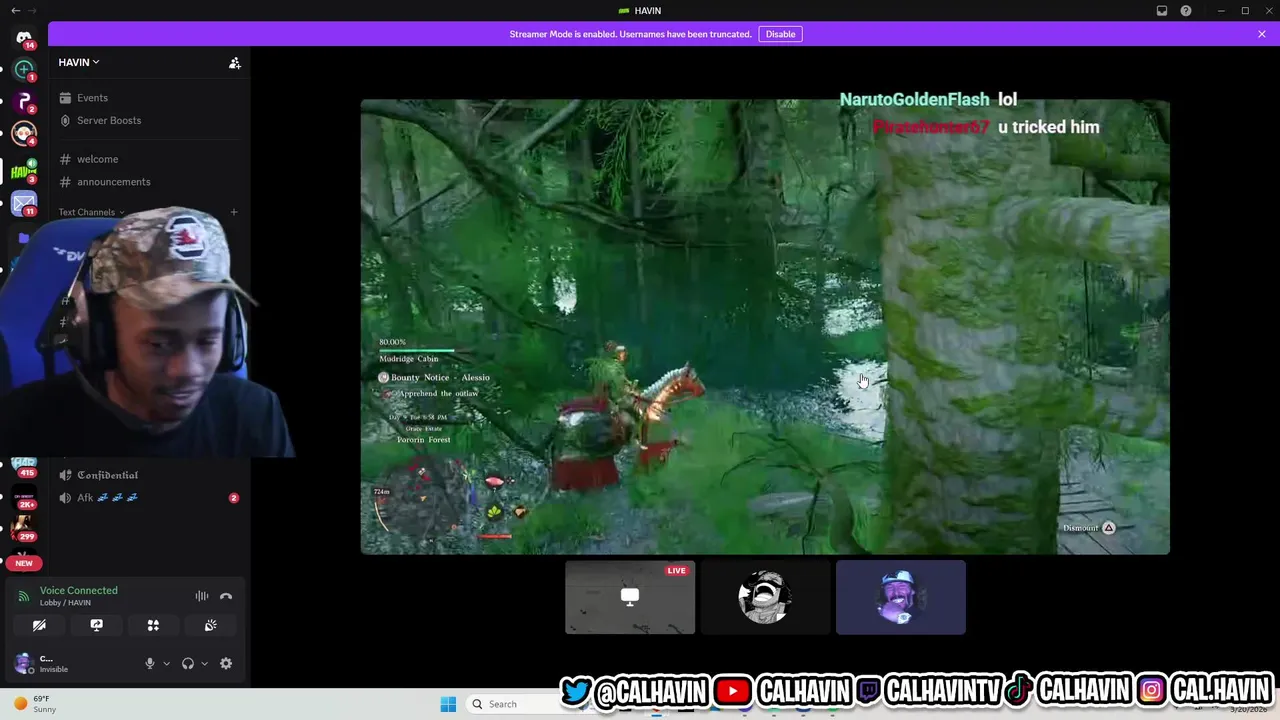Open User Settings gear

click(226, 663)
